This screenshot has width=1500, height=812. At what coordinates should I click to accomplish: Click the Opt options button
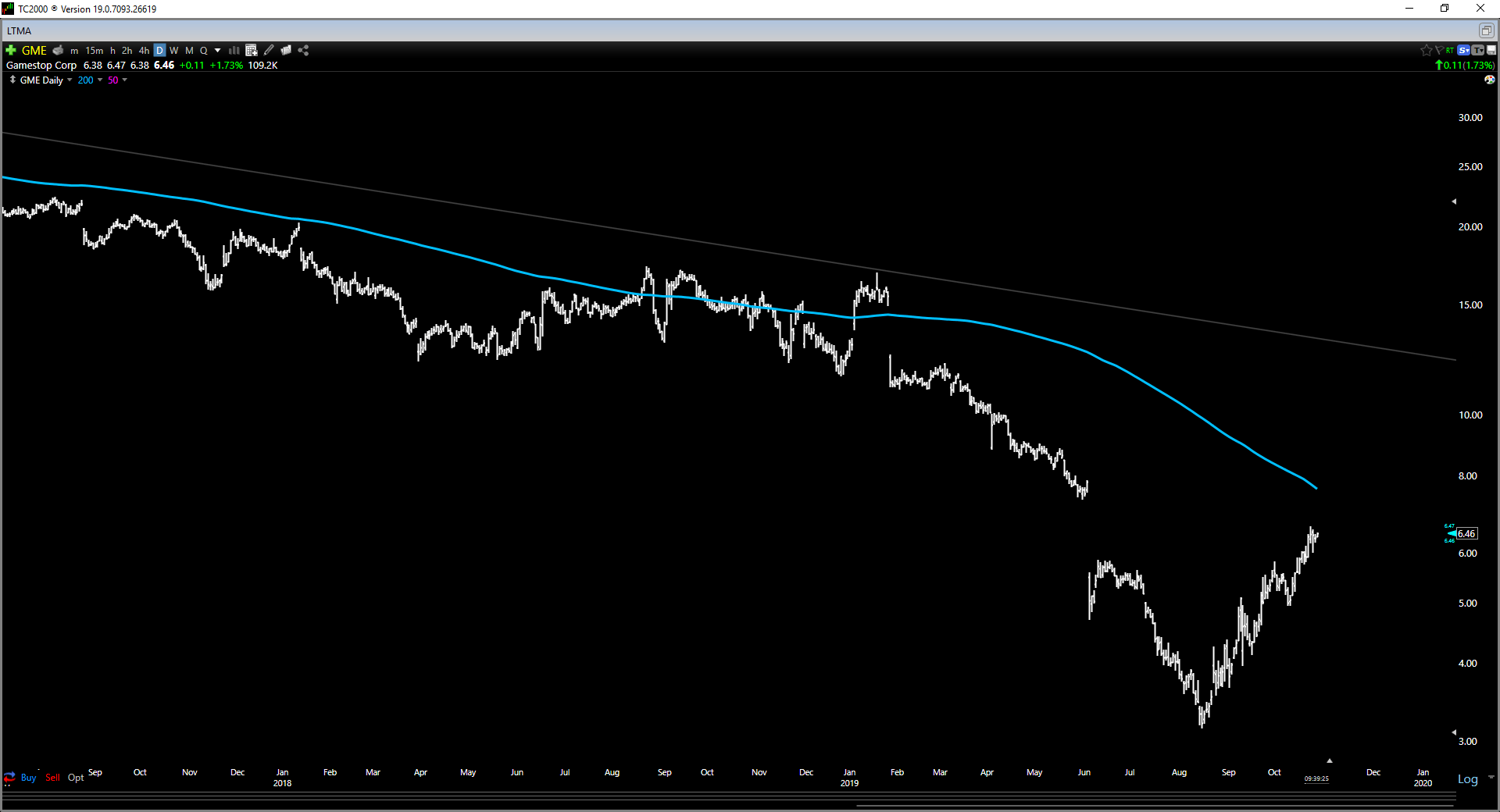tap(76, 777)
